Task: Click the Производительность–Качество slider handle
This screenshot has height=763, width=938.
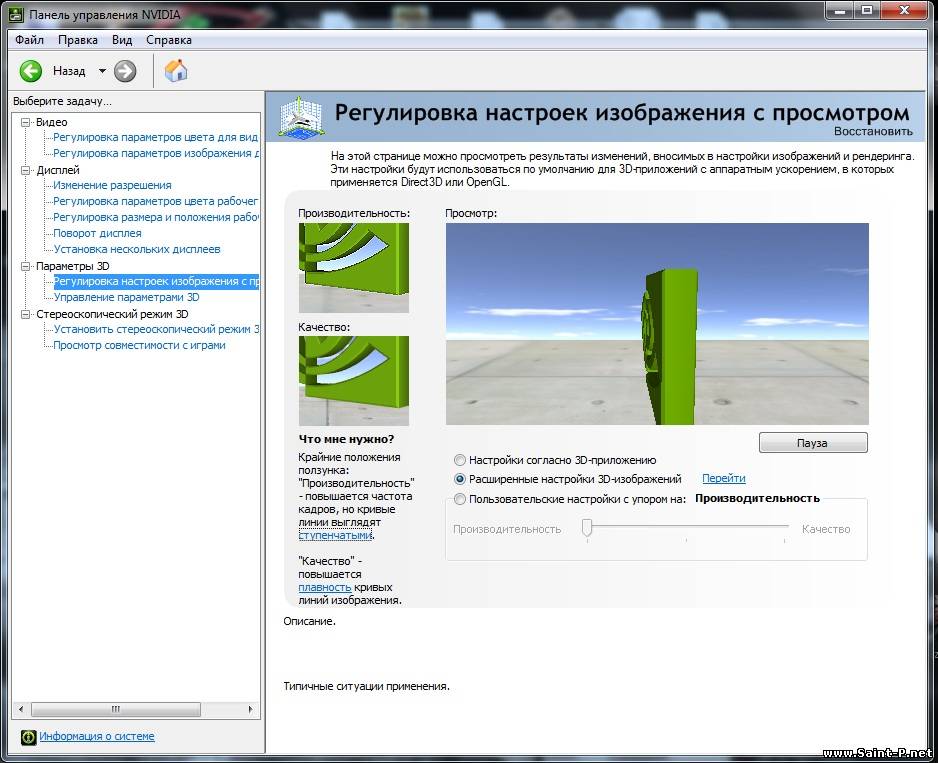Action: pos(587,527)
